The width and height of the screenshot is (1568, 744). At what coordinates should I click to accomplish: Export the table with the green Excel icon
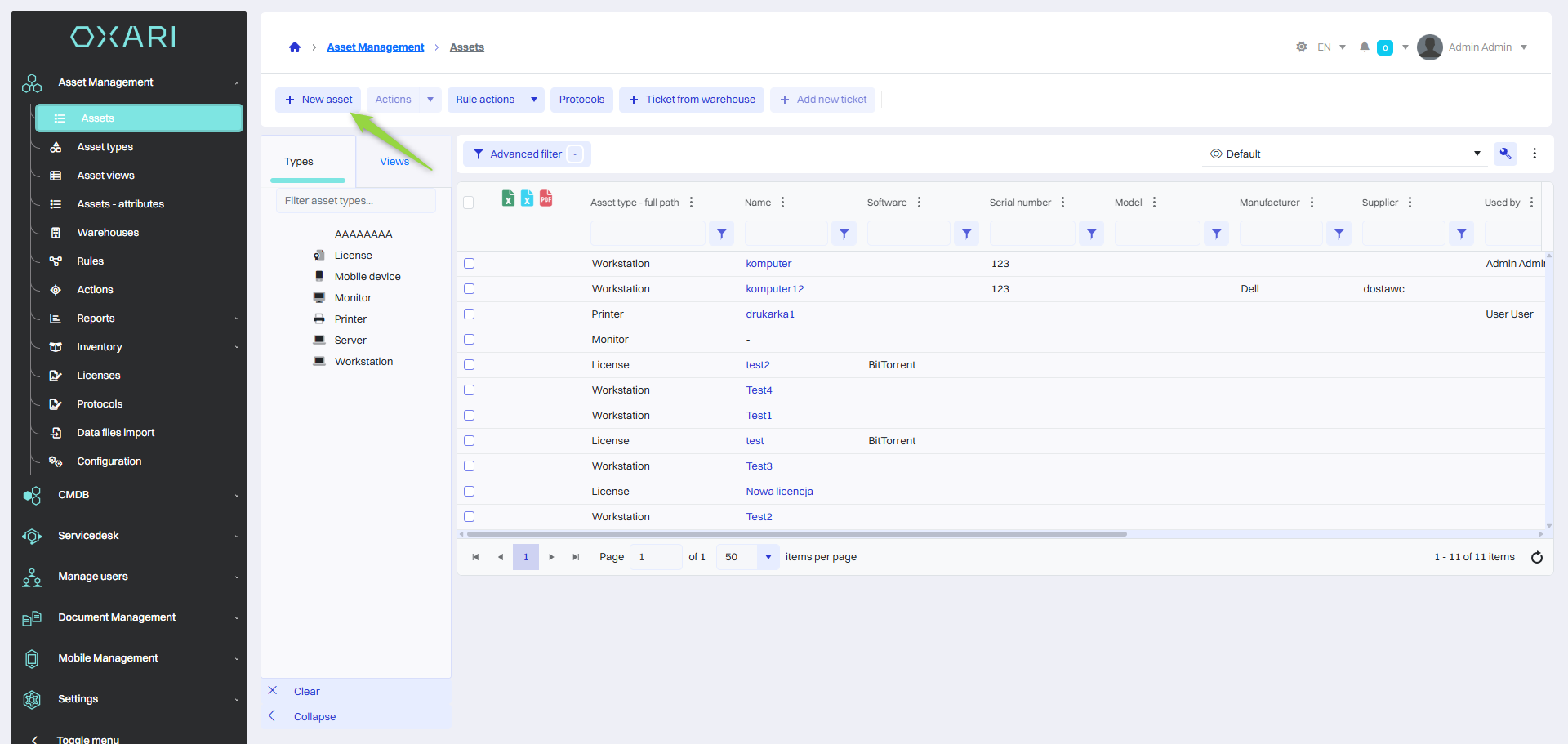point(508,198)
